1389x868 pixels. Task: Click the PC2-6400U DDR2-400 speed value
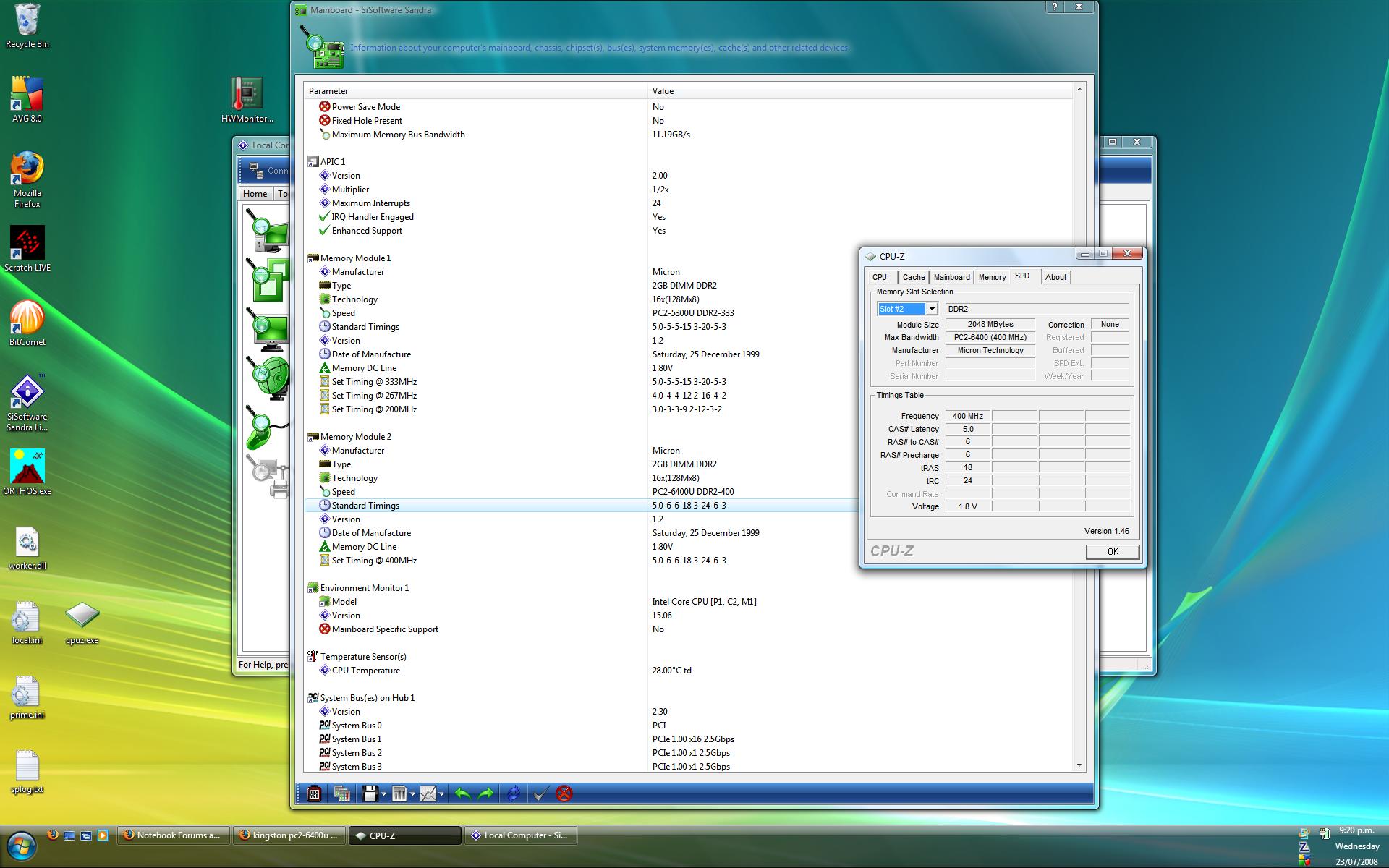pos(693,492)
